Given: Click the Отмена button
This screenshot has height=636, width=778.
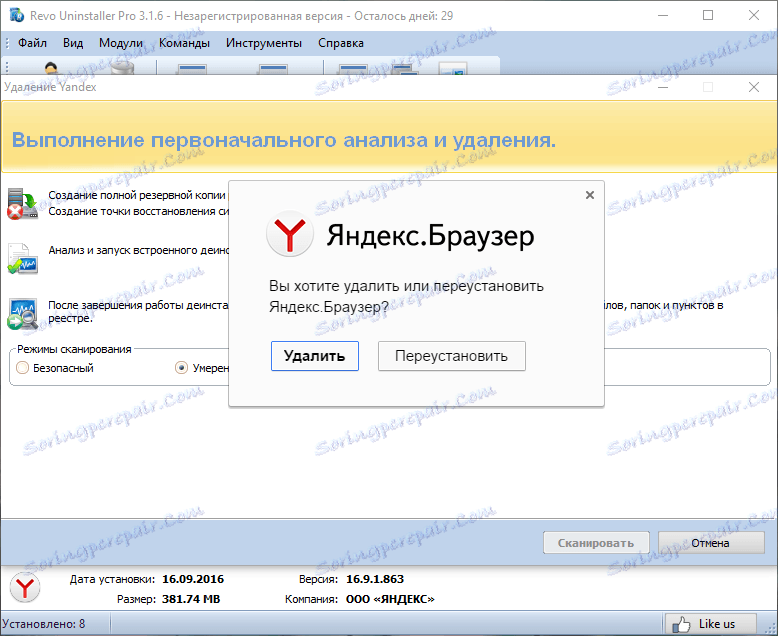Looking at the screenshot, I should pos(711,543).
